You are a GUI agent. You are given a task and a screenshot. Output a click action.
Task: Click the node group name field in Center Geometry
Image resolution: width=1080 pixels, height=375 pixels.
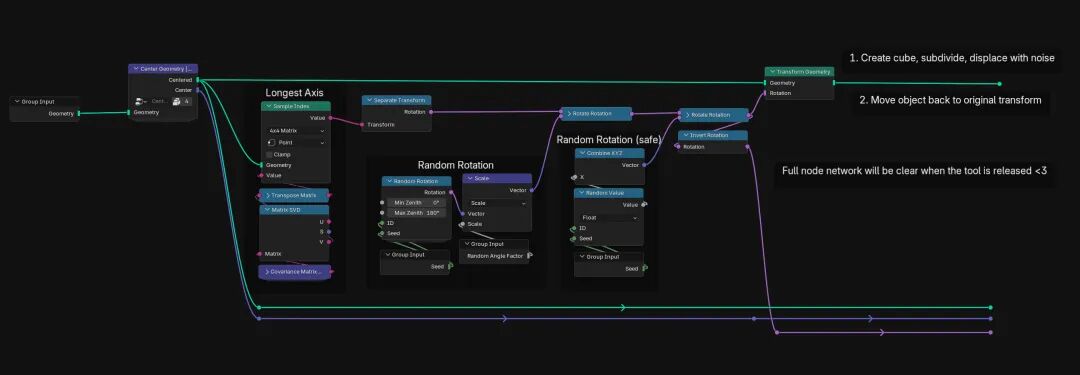[159, 101]
